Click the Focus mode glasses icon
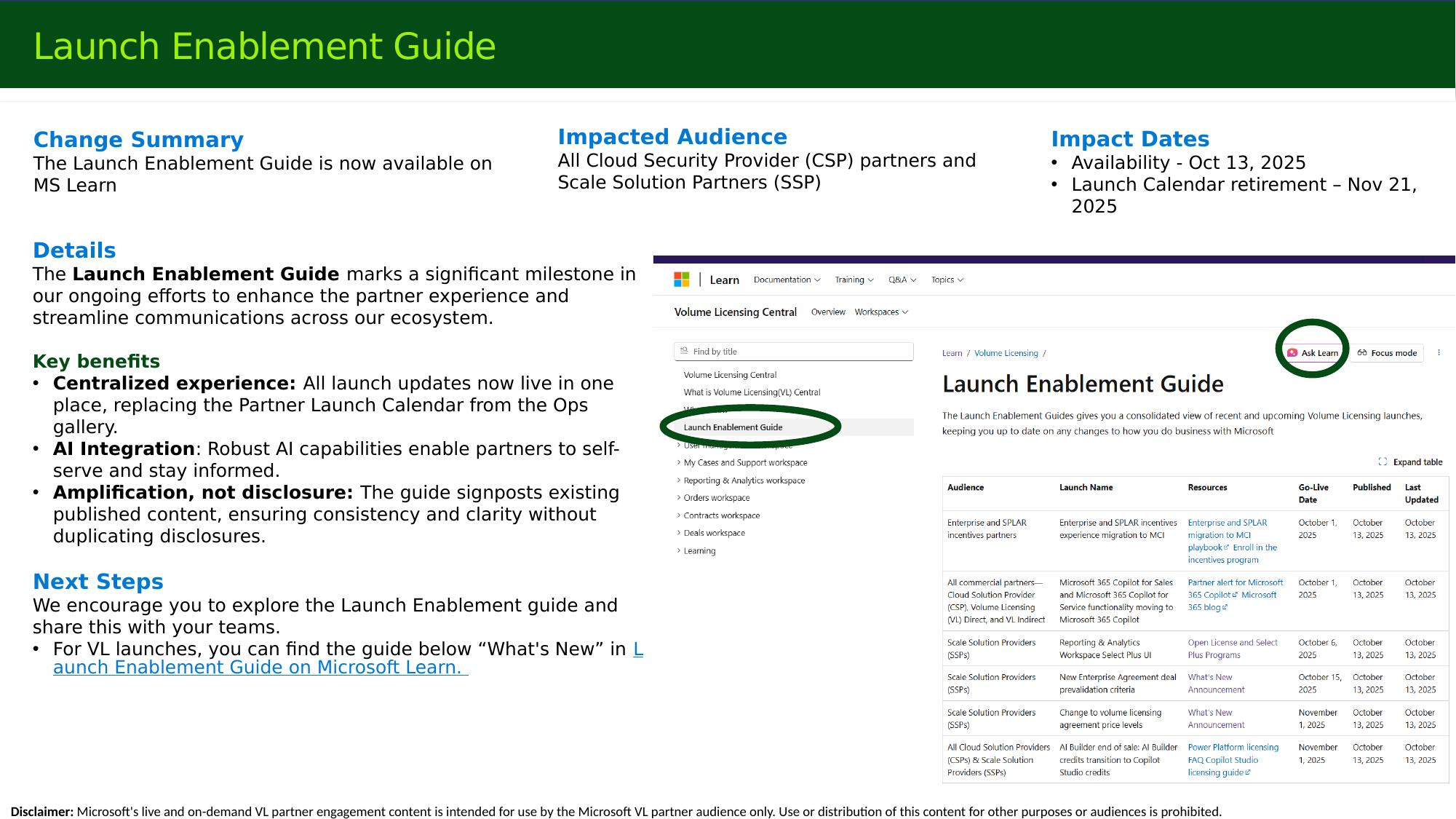The image size is (1456, 819). 1362,352
